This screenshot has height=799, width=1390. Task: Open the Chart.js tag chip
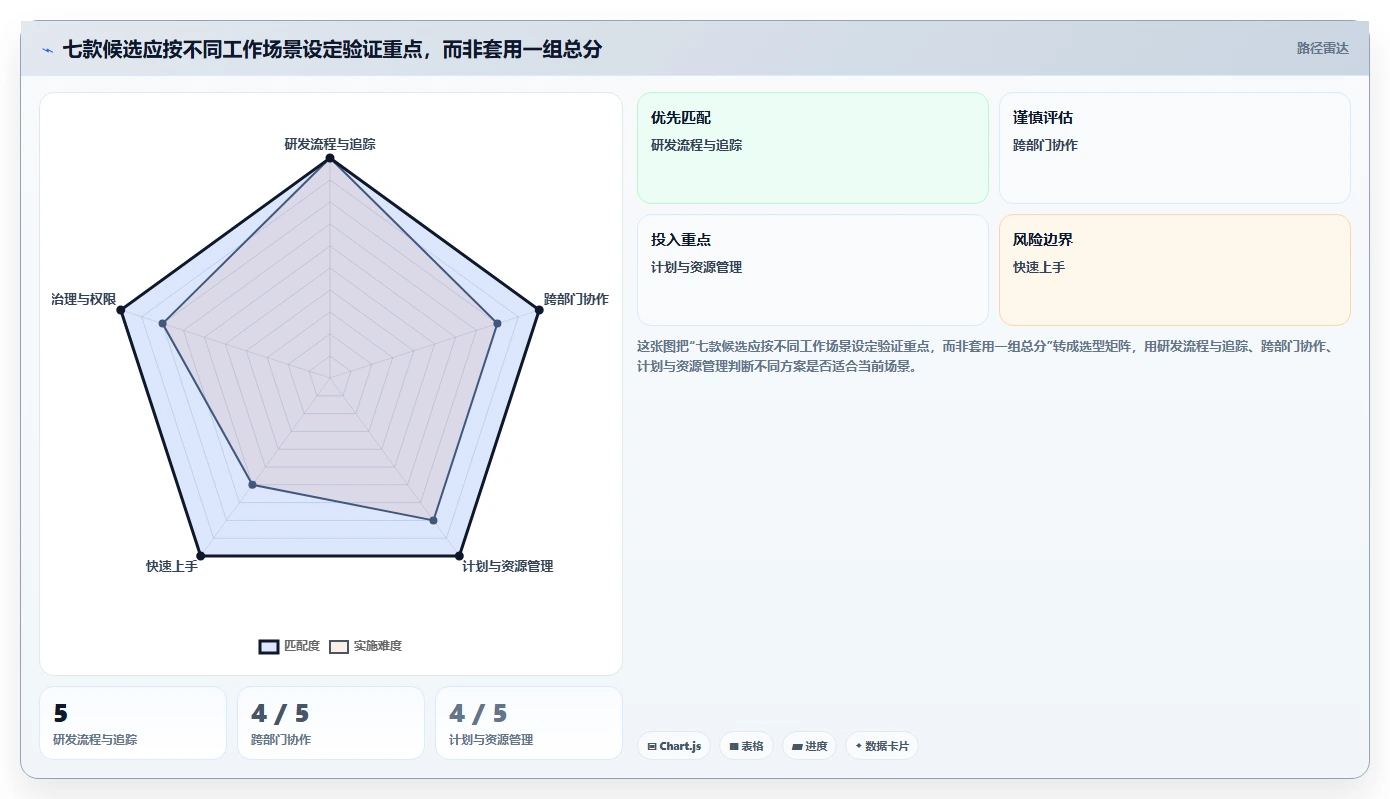(674, 746)
